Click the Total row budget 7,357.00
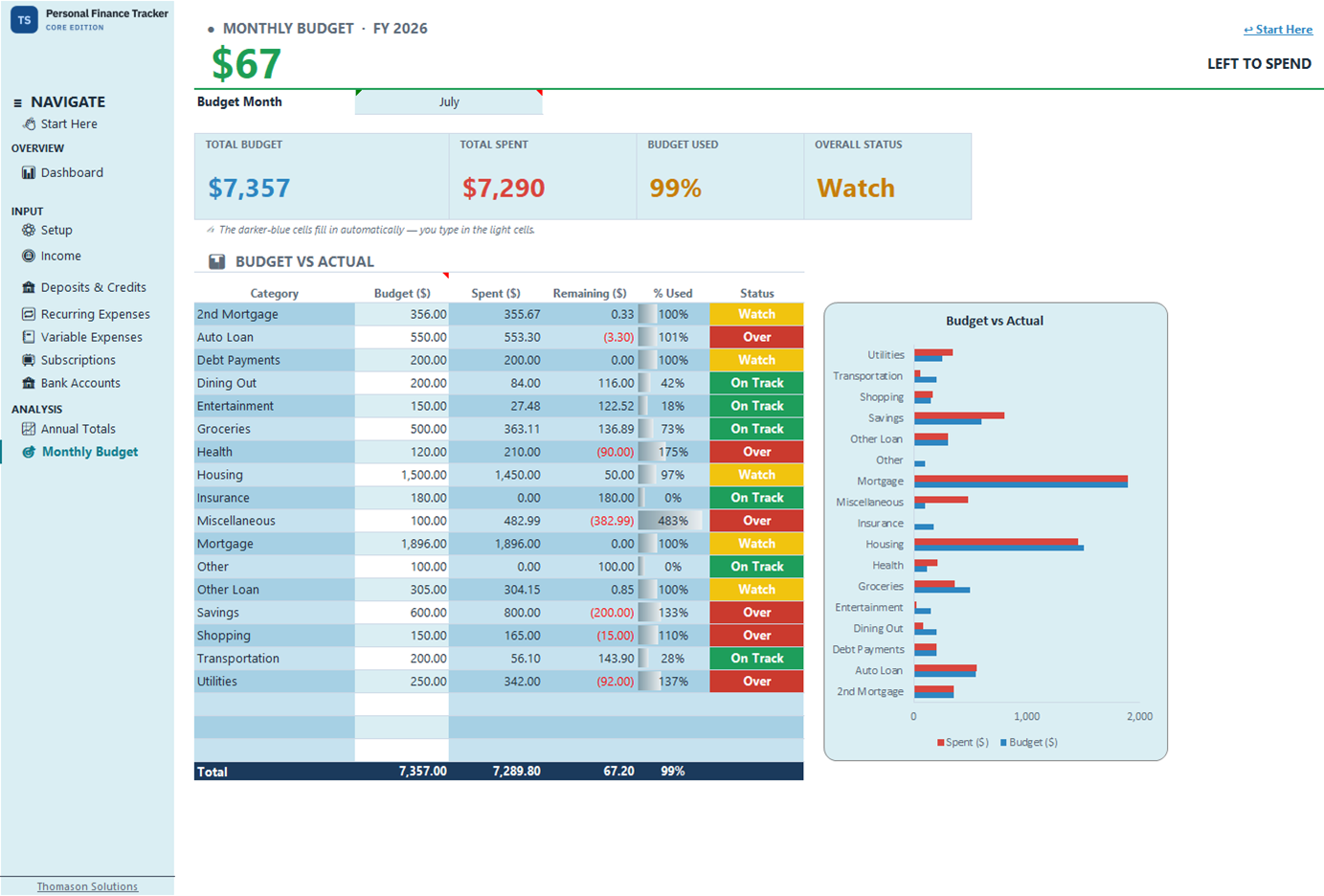 pos(401,772)
